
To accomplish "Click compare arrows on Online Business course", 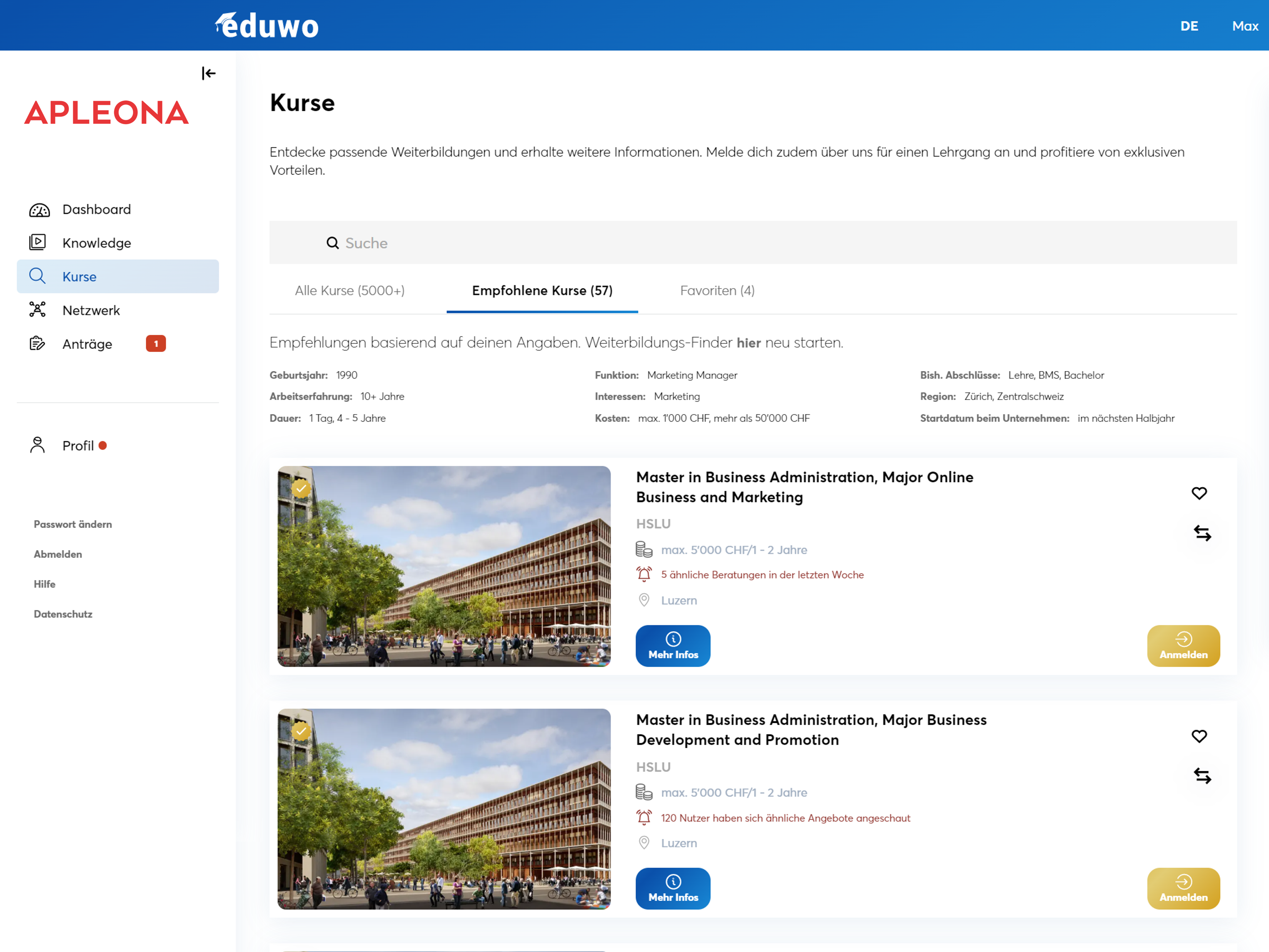I will (x=1202, y=534).
